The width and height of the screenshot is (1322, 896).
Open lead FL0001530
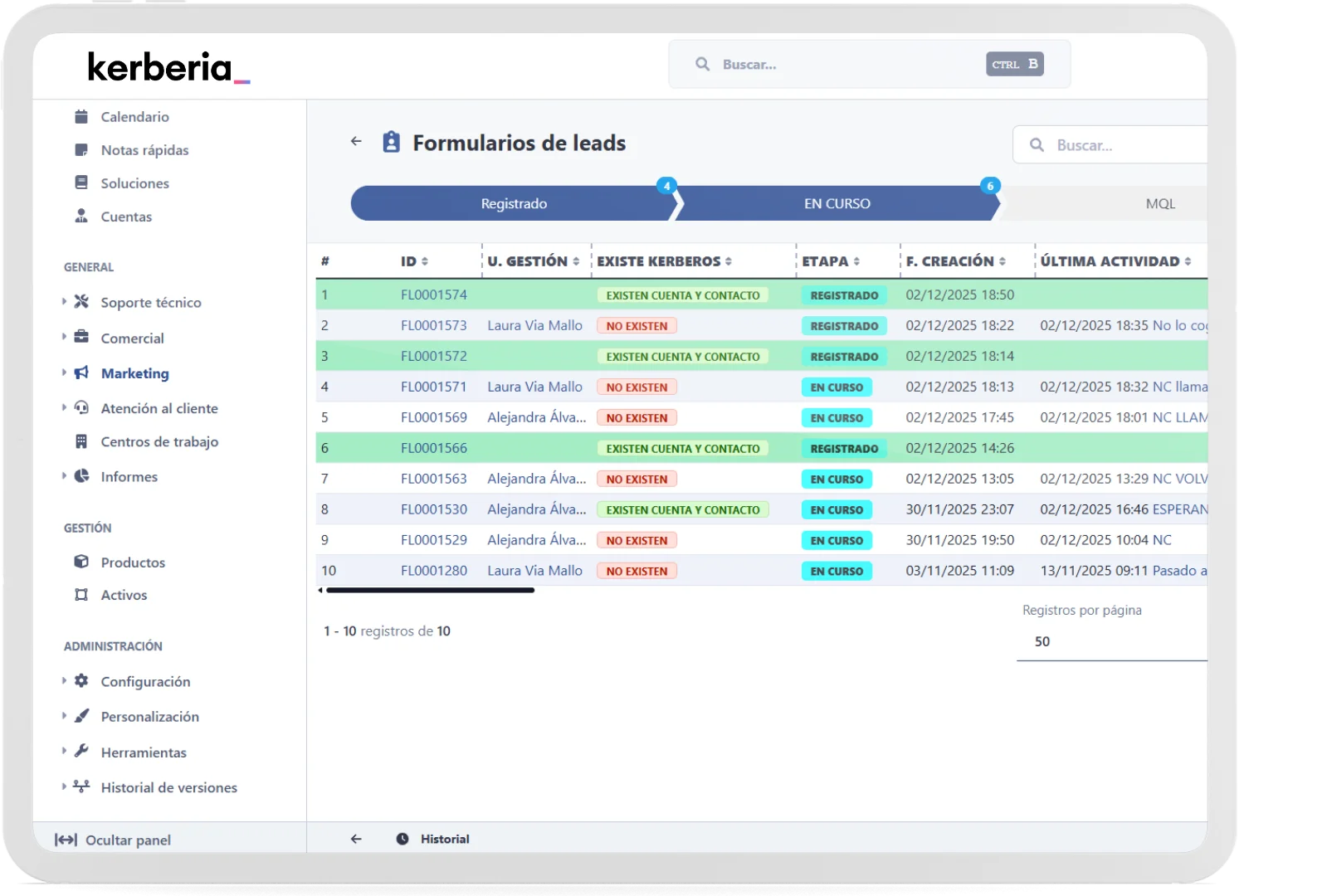433,509
